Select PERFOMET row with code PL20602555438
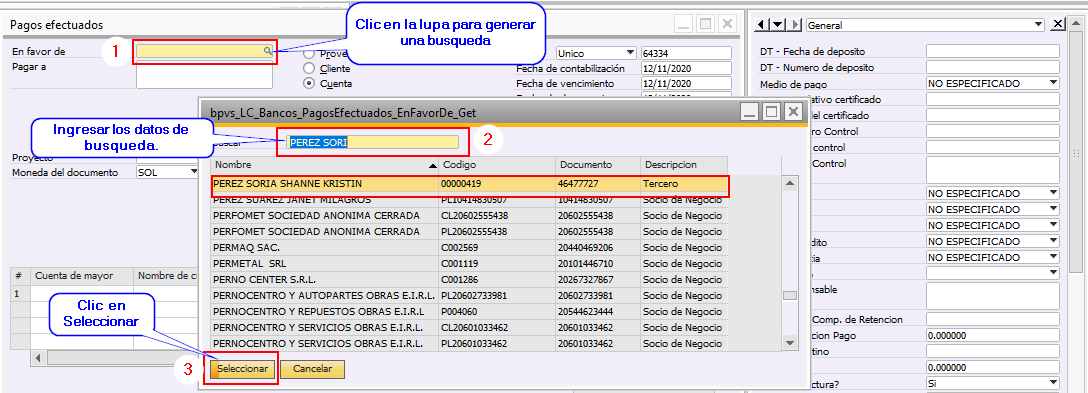Viewport: 1088px width, 393px height. coord(470,231)
